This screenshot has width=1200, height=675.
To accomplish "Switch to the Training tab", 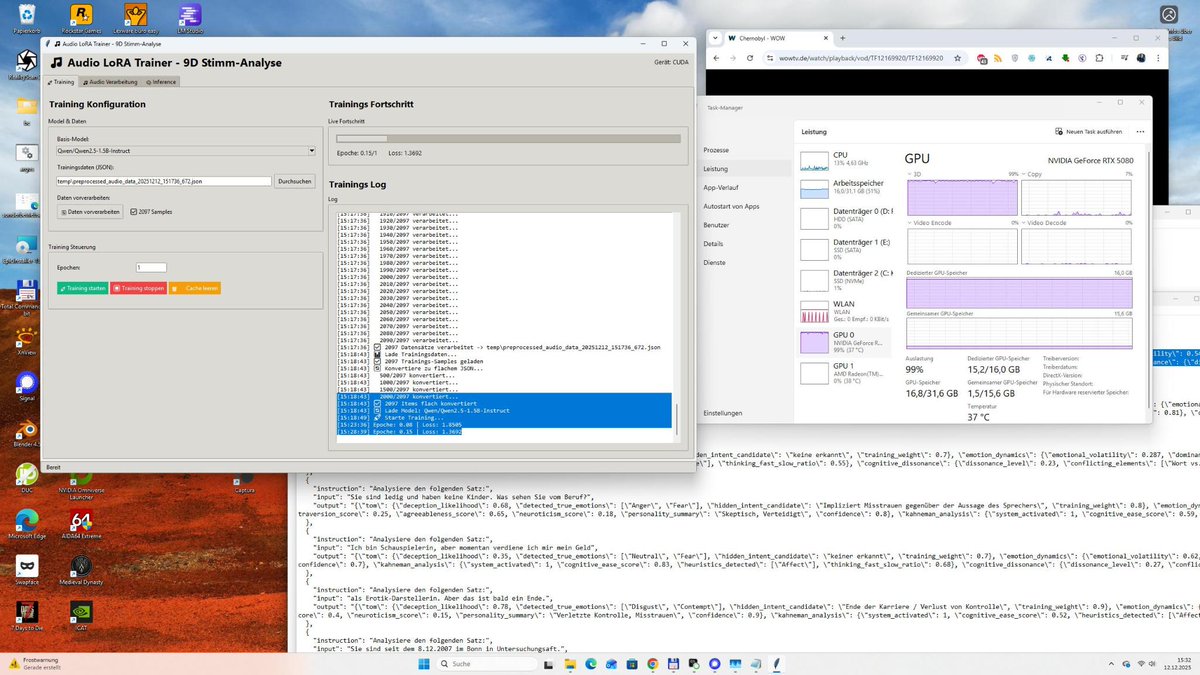I will coord(62,82).
